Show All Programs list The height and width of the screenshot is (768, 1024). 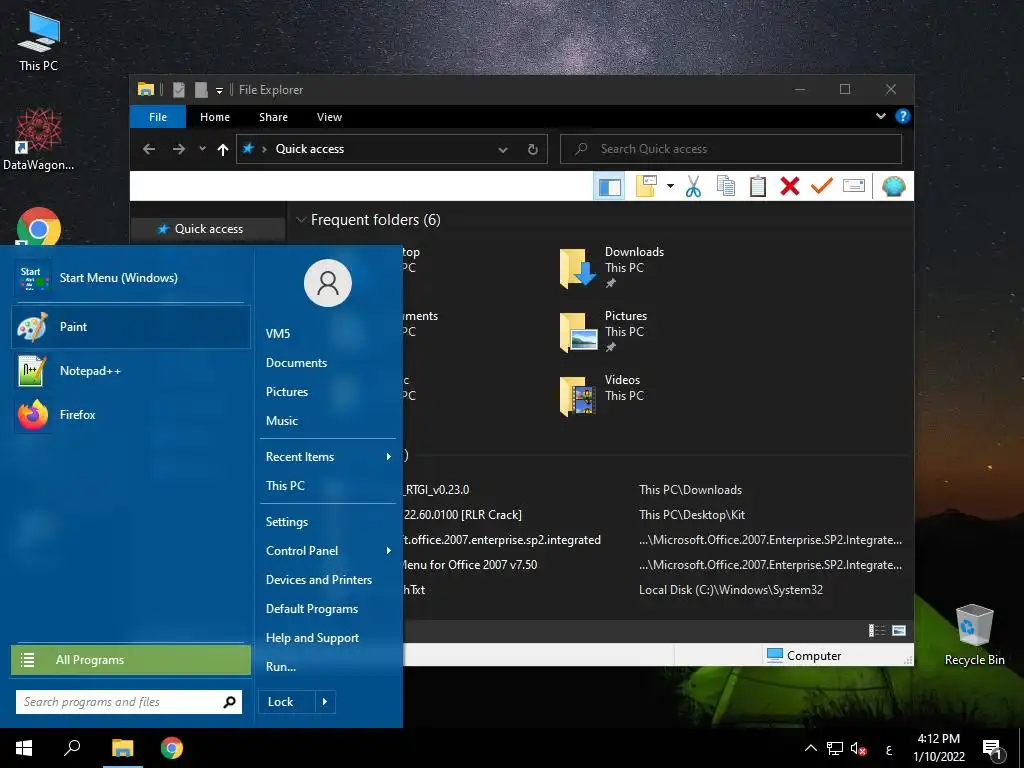tap(131, 660)
